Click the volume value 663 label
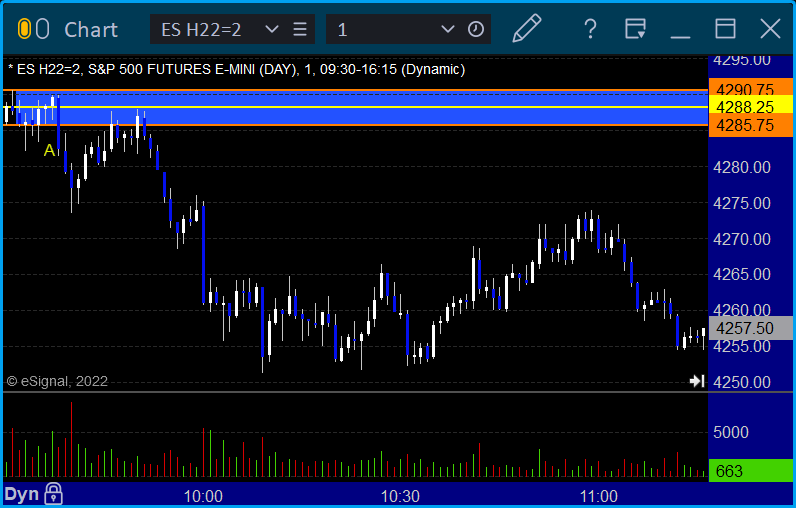The height and width of the screenshot is (508, 796). pyautogui.click(x=750, y=471)
